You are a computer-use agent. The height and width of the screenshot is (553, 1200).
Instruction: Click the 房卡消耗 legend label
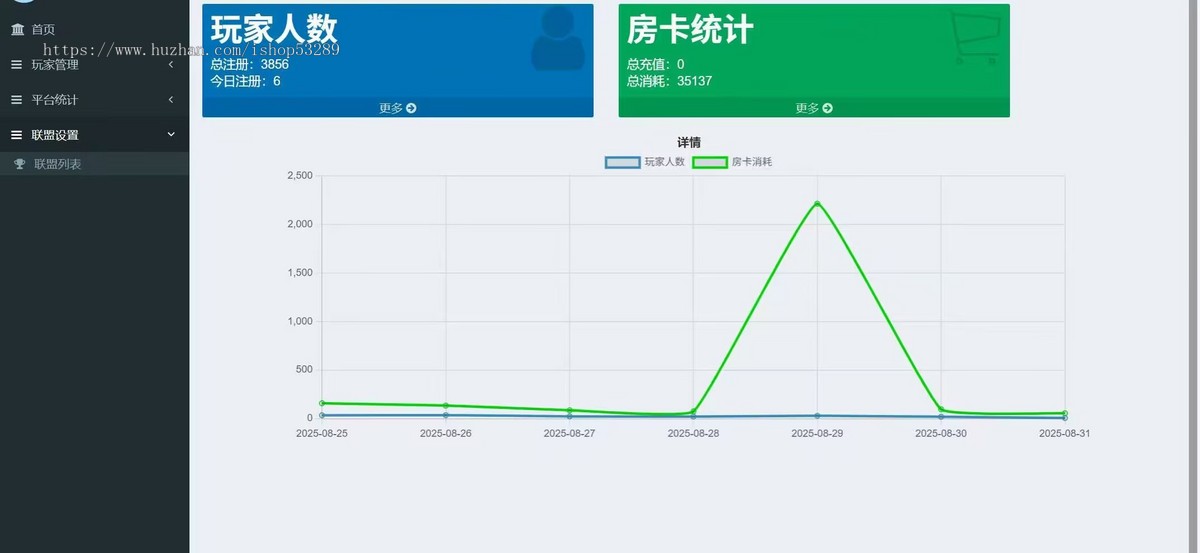click(752, 161)
